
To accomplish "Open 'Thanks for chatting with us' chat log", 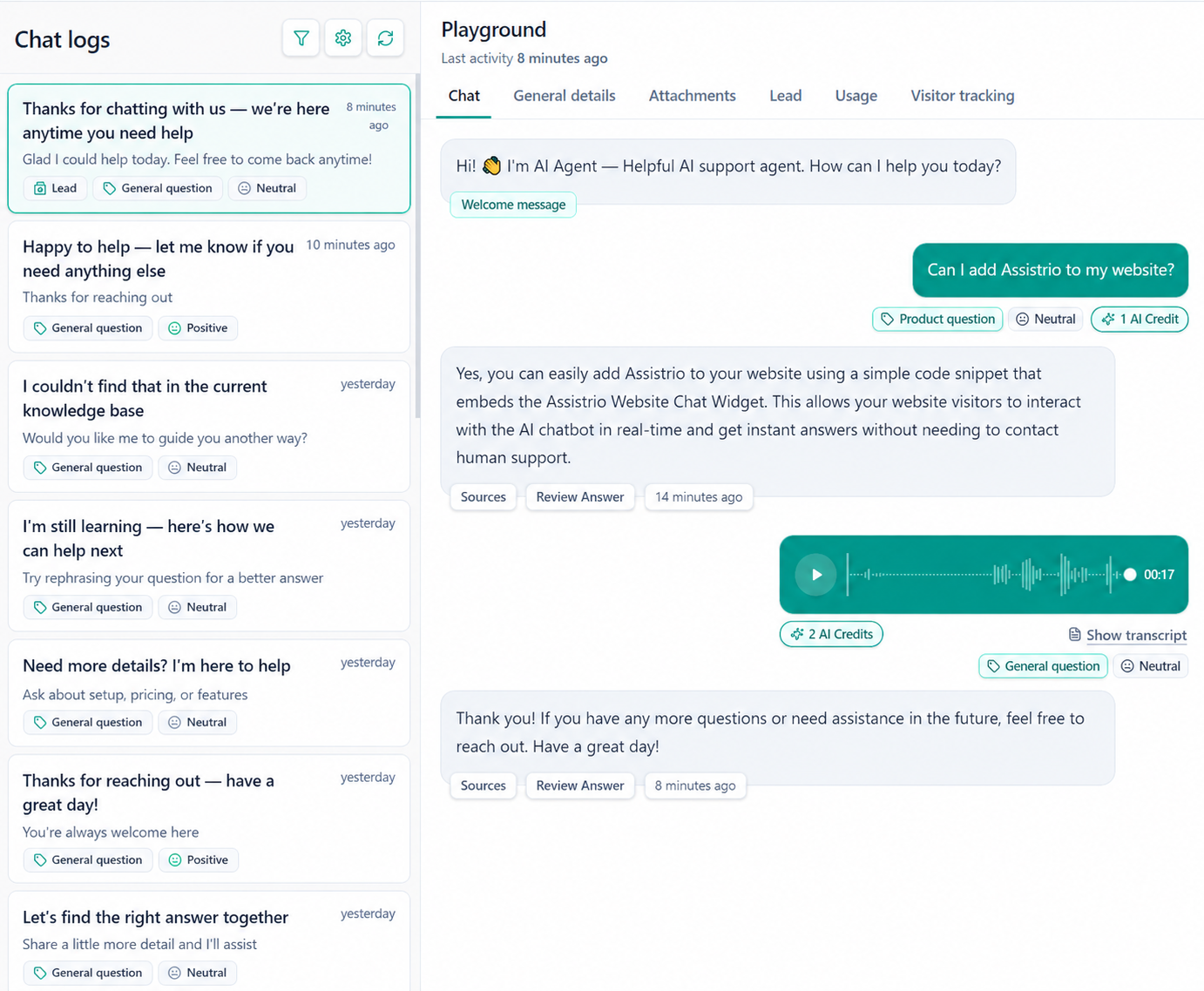I will (209, 148).
